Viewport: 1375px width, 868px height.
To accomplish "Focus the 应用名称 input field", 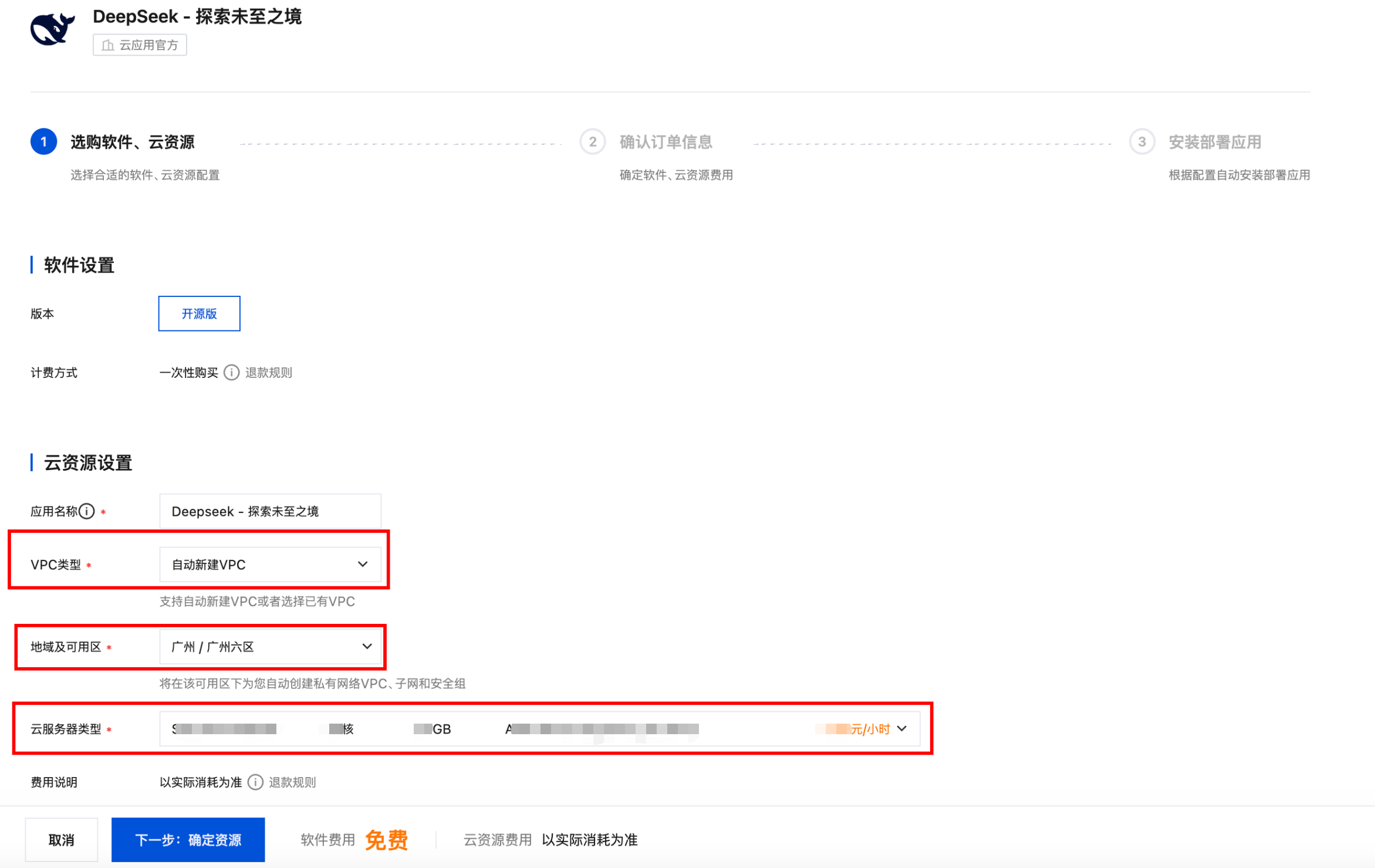I will click(x=270, y=511).
